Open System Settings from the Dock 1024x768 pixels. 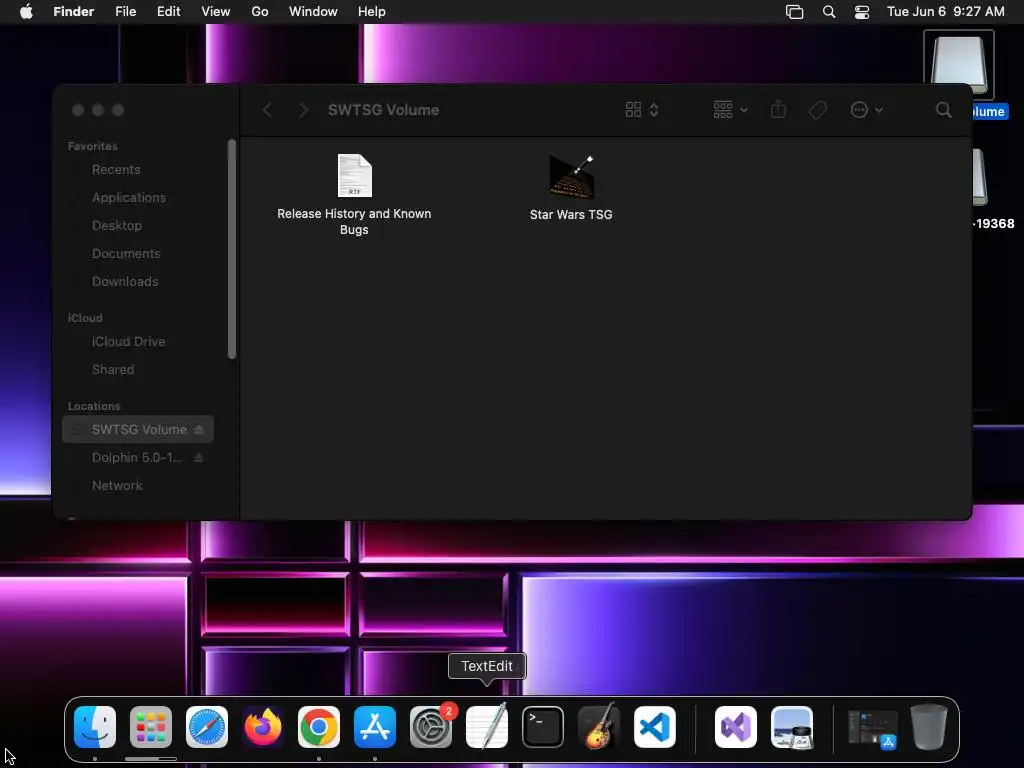click(x=431, y=727)
